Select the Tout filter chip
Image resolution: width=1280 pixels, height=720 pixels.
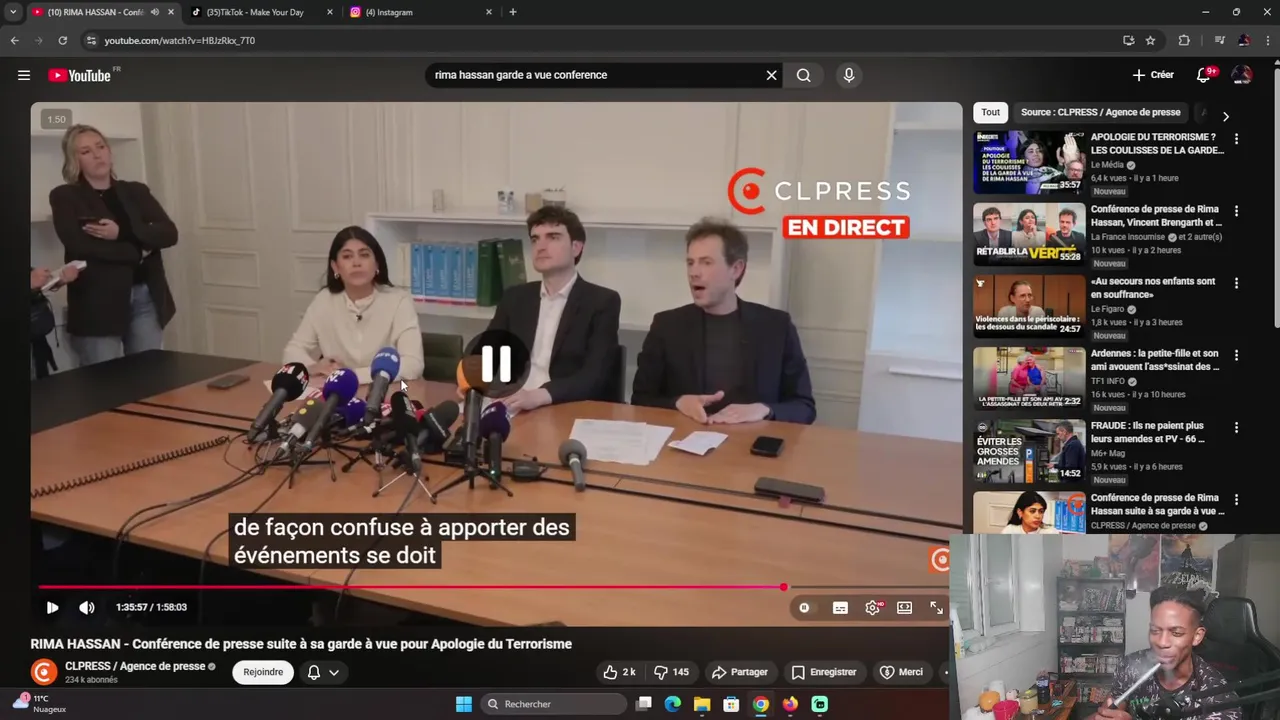[990, 112]
